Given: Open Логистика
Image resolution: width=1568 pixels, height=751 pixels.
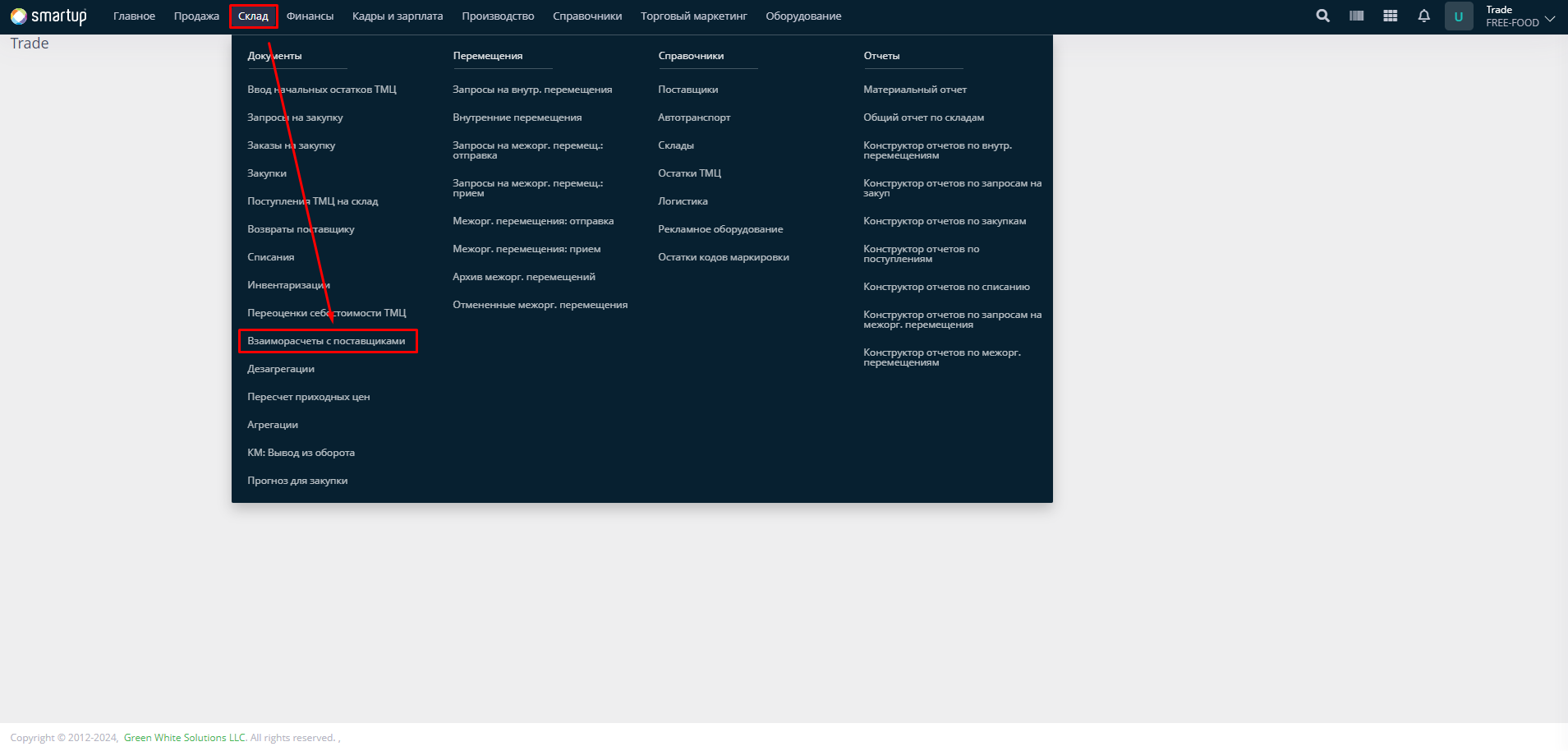Looking at the screenshot, I should point(683,201).
